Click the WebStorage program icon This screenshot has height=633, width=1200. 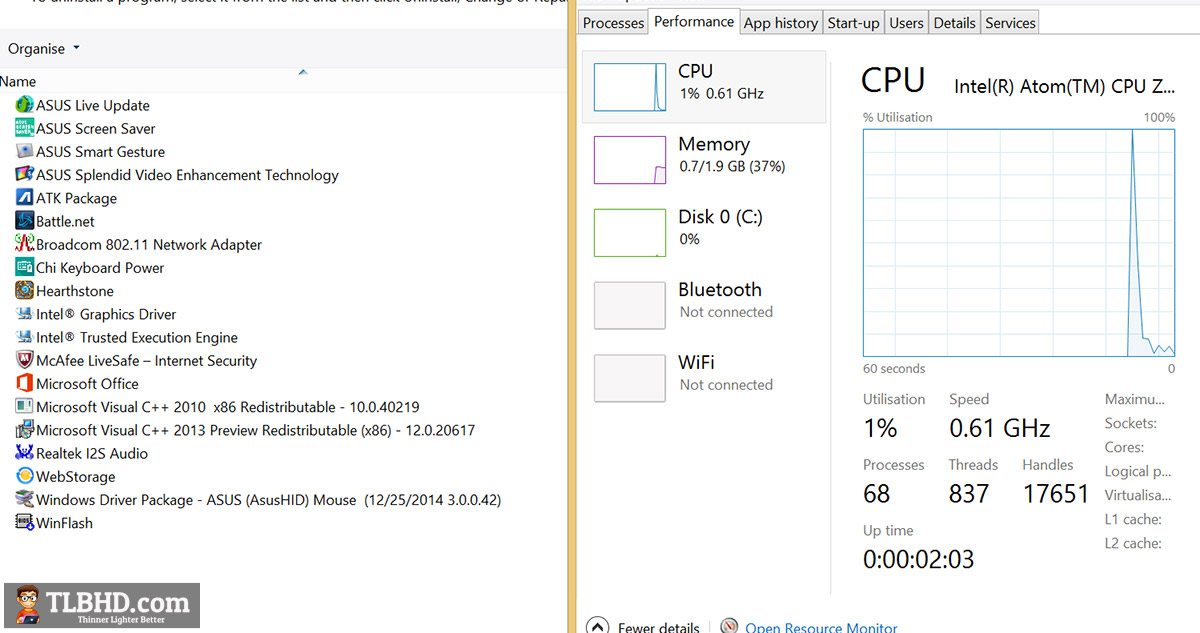click(x=25, y=476)
